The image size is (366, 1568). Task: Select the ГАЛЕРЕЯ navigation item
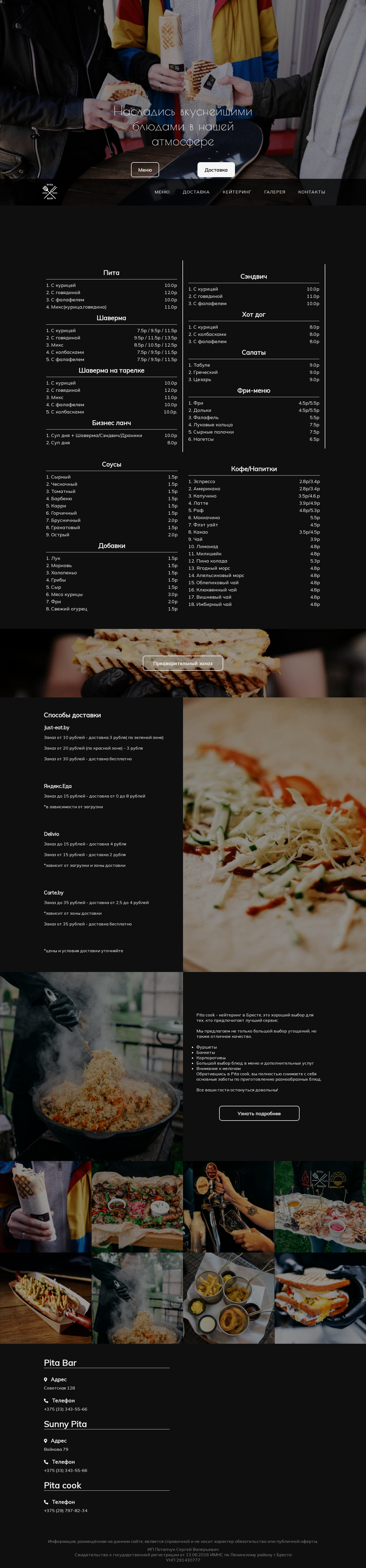coord(275,192)
